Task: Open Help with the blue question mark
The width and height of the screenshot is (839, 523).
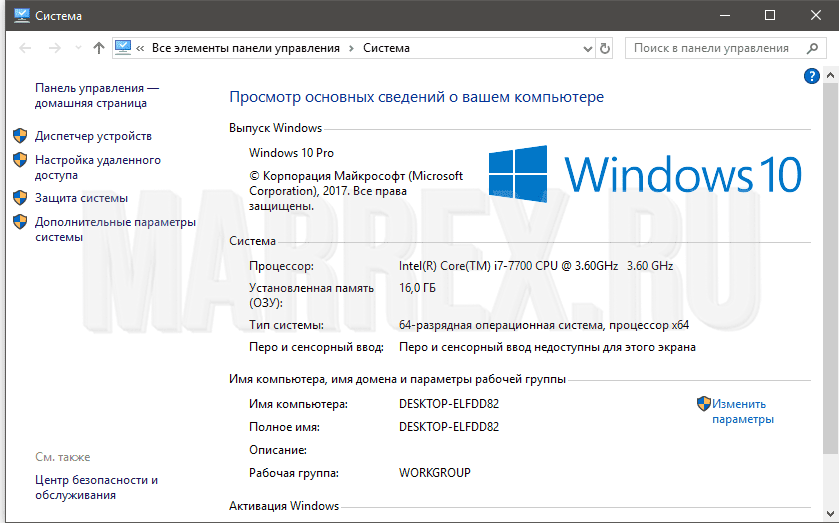Action: [811, 76]
